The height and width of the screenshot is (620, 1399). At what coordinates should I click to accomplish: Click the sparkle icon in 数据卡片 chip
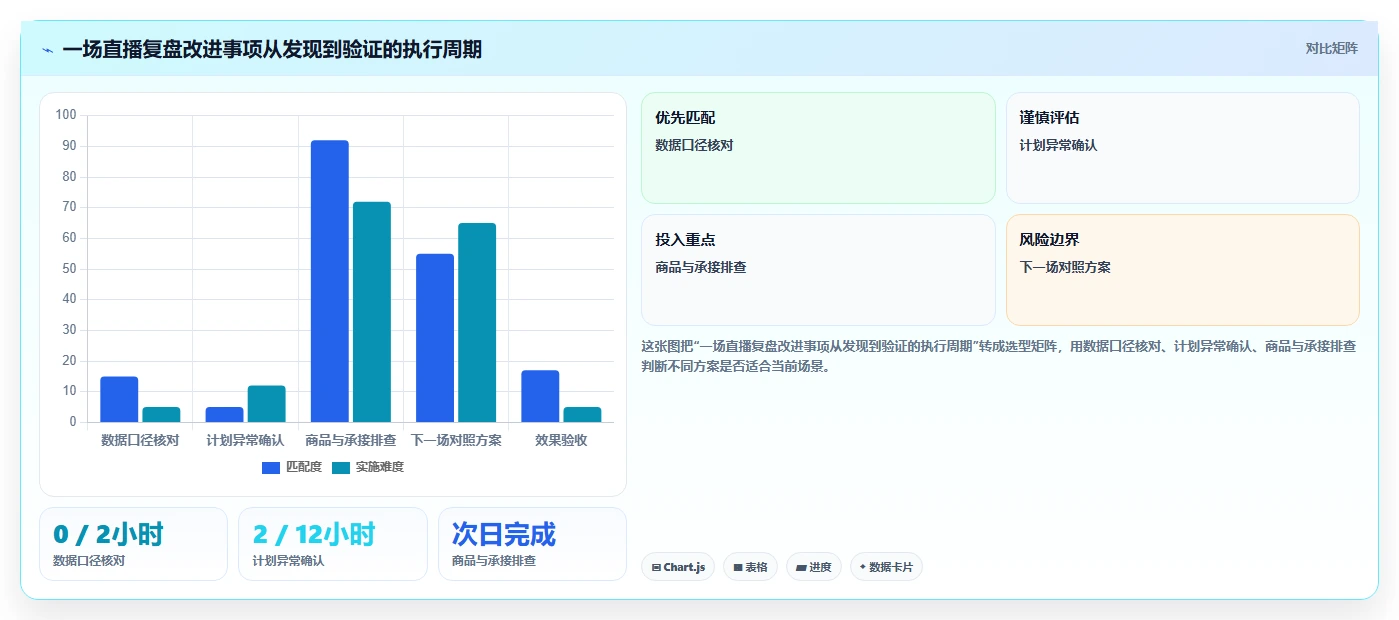pyautogui.click(x=862, y=567)
